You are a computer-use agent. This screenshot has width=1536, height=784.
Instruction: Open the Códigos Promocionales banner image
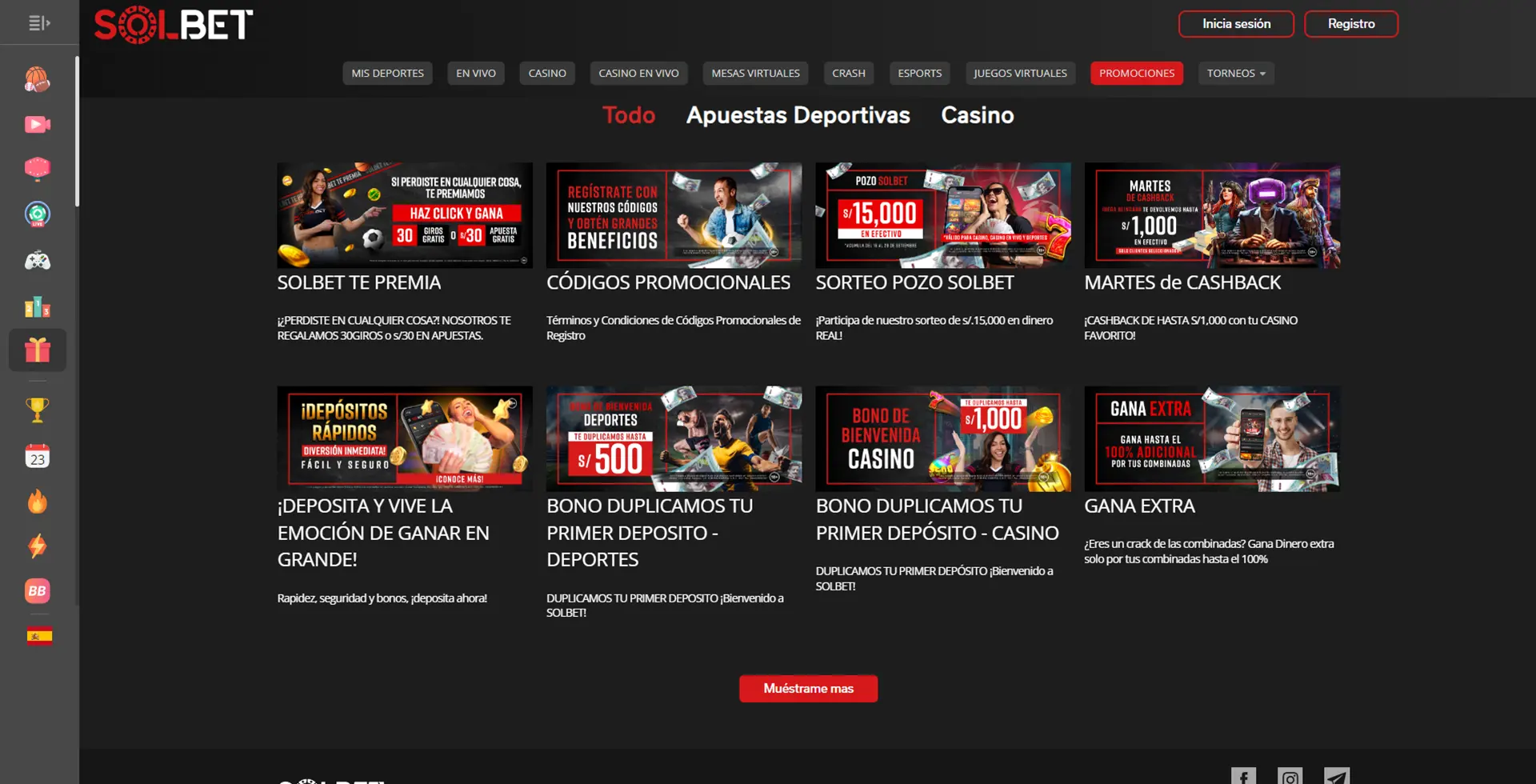pyautogui.click(x=674, y=215)
